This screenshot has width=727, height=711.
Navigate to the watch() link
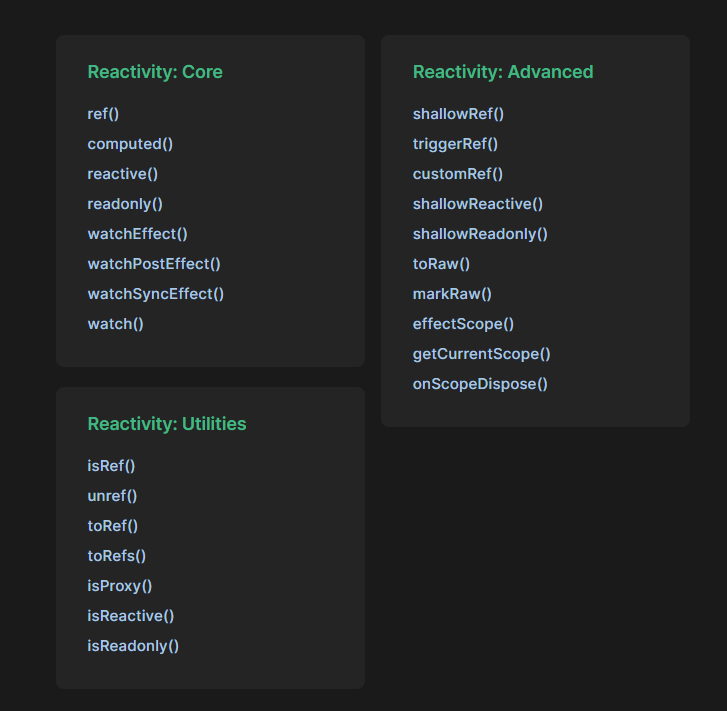coord(115,324)
